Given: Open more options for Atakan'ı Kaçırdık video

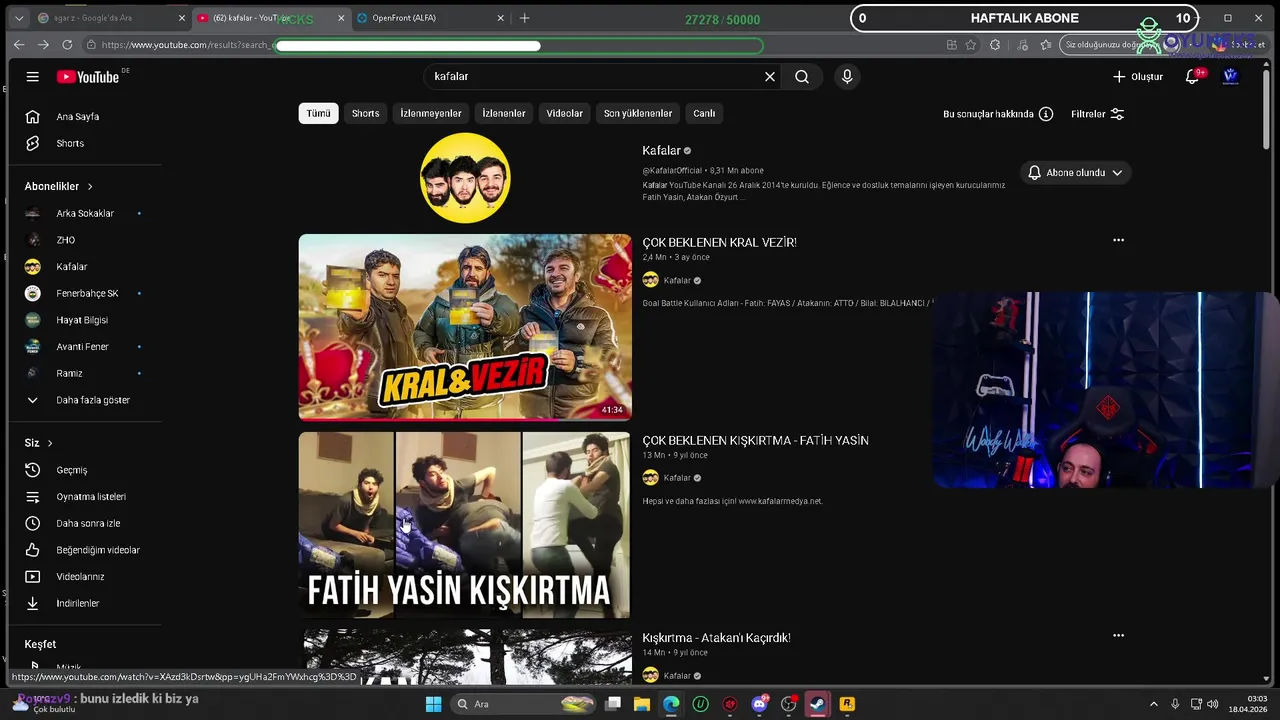Looking at the screenshot, I should (1118, 635).
